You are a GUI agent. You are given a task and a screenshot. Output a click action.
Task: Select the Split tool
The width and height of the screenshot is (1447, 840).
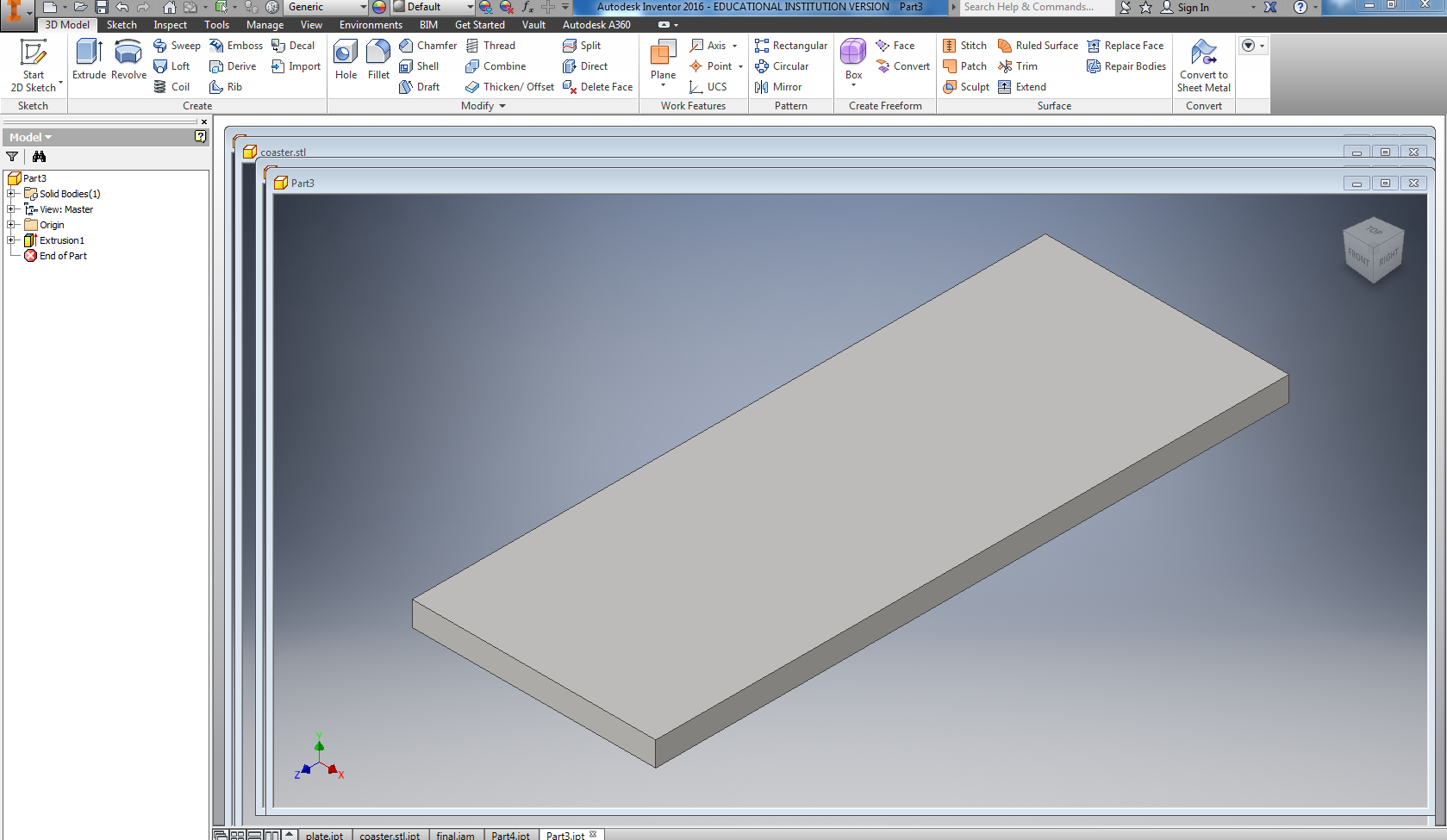(x=582, y=46)
